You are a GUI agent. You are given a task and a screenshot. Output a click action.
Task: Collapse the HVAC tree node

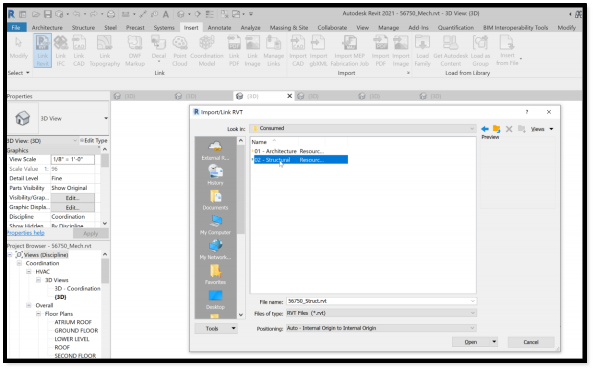coord(28,272)
